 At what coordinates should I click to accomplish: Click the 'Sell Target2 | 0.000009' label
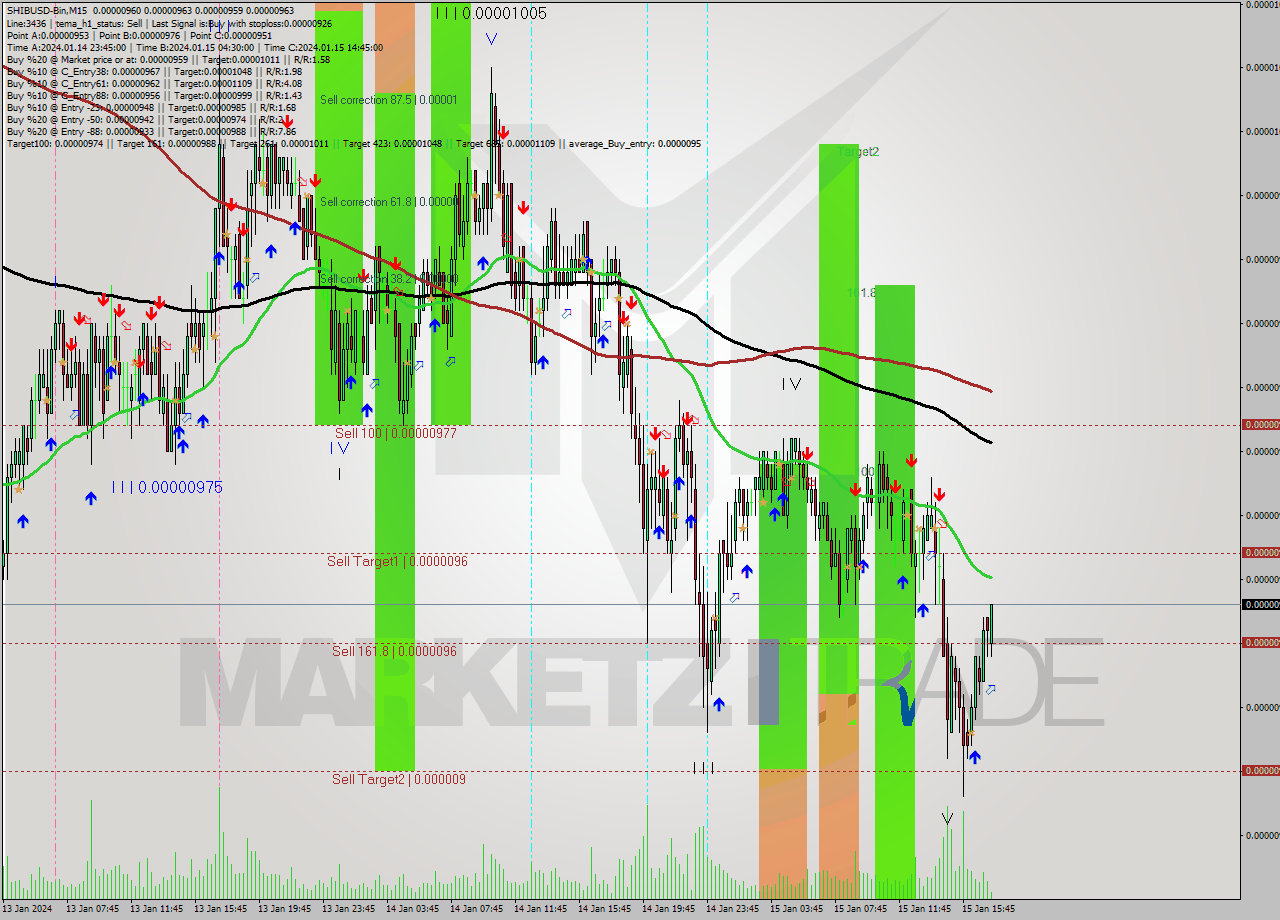(399, 779)
